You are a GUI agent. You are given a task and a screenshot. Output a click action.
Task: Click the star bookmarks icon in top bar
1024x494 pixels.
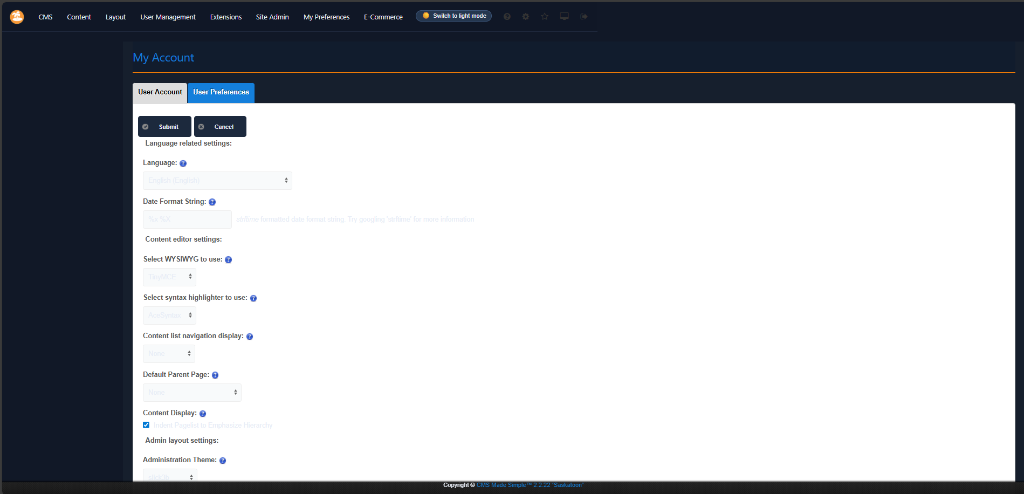click(x=544, y=17)
